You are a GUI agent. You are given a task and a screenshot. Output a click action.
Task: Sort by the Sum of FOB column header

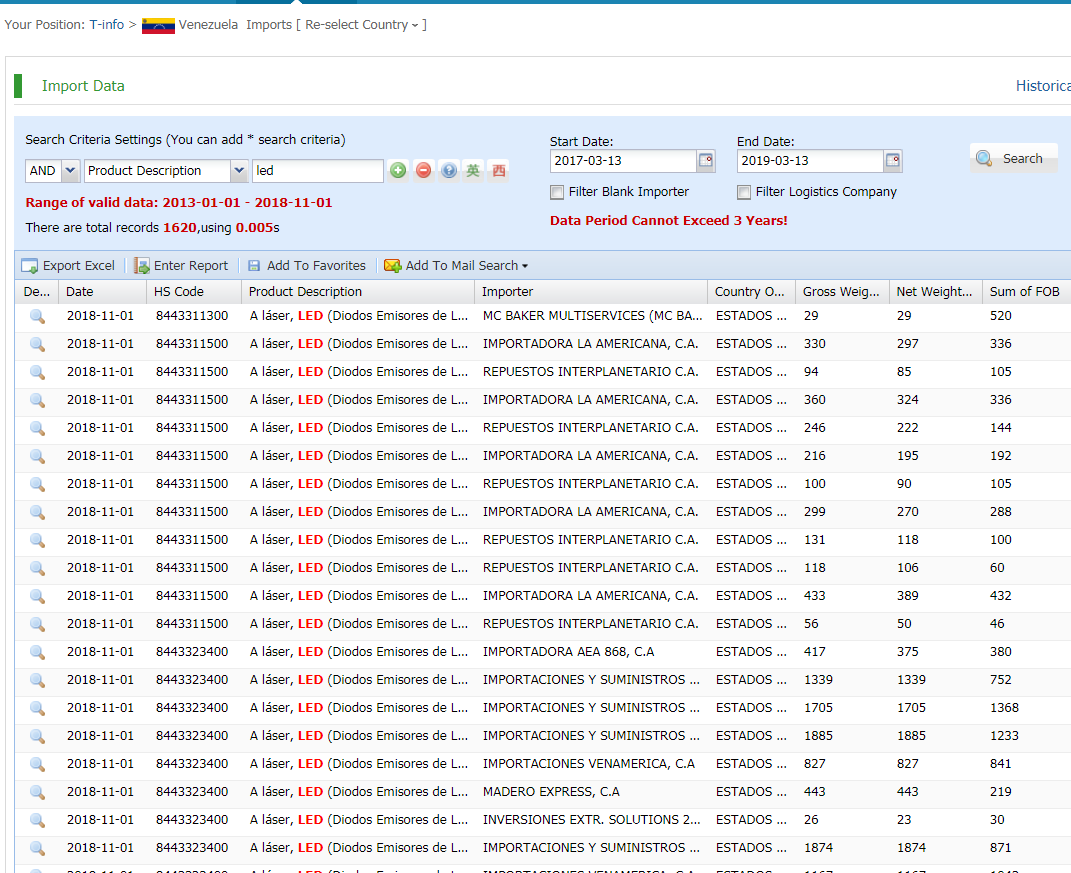1024,292
